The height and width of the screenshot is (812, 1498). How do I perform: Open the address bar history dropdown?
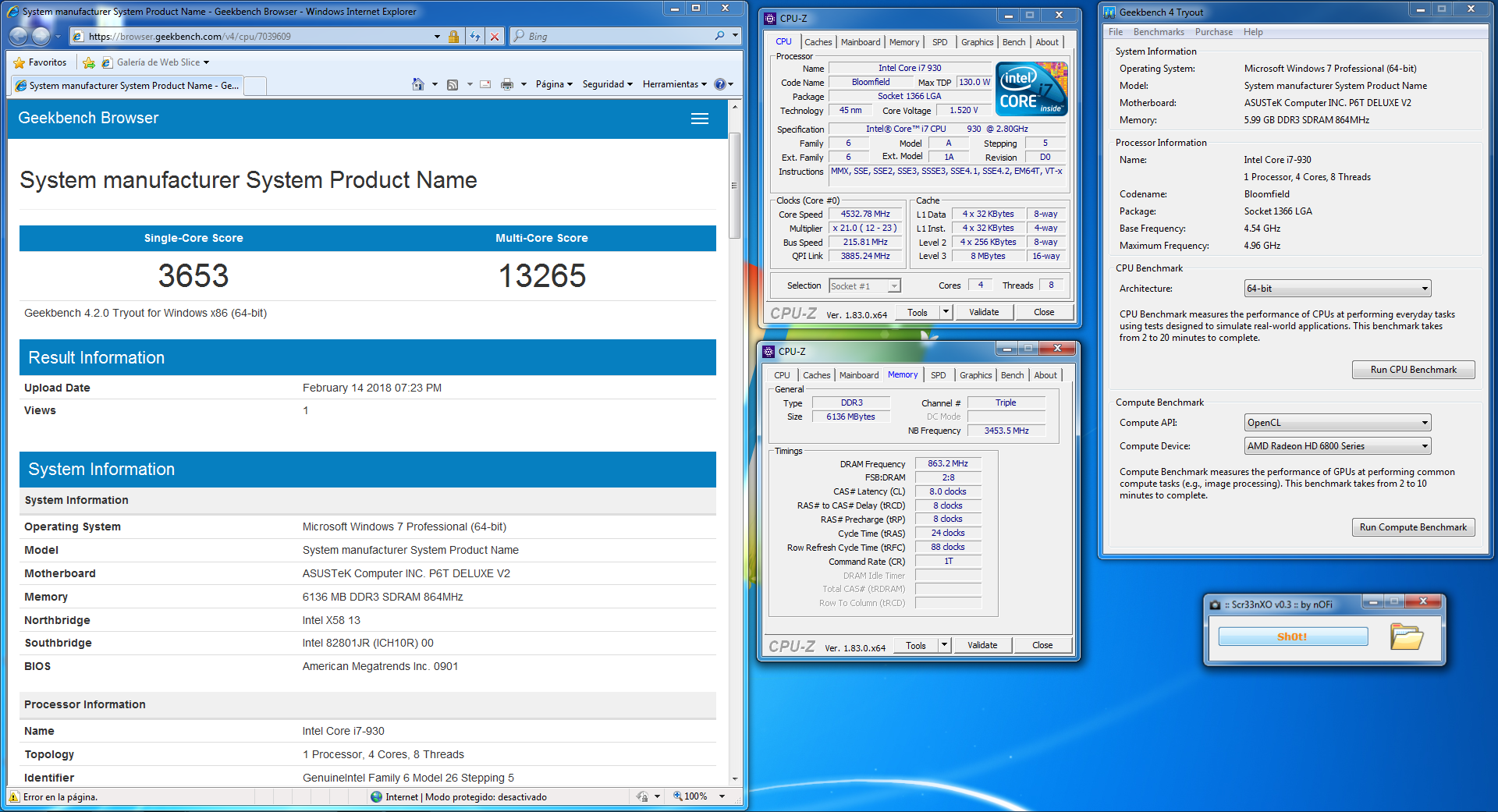point(437,37)
